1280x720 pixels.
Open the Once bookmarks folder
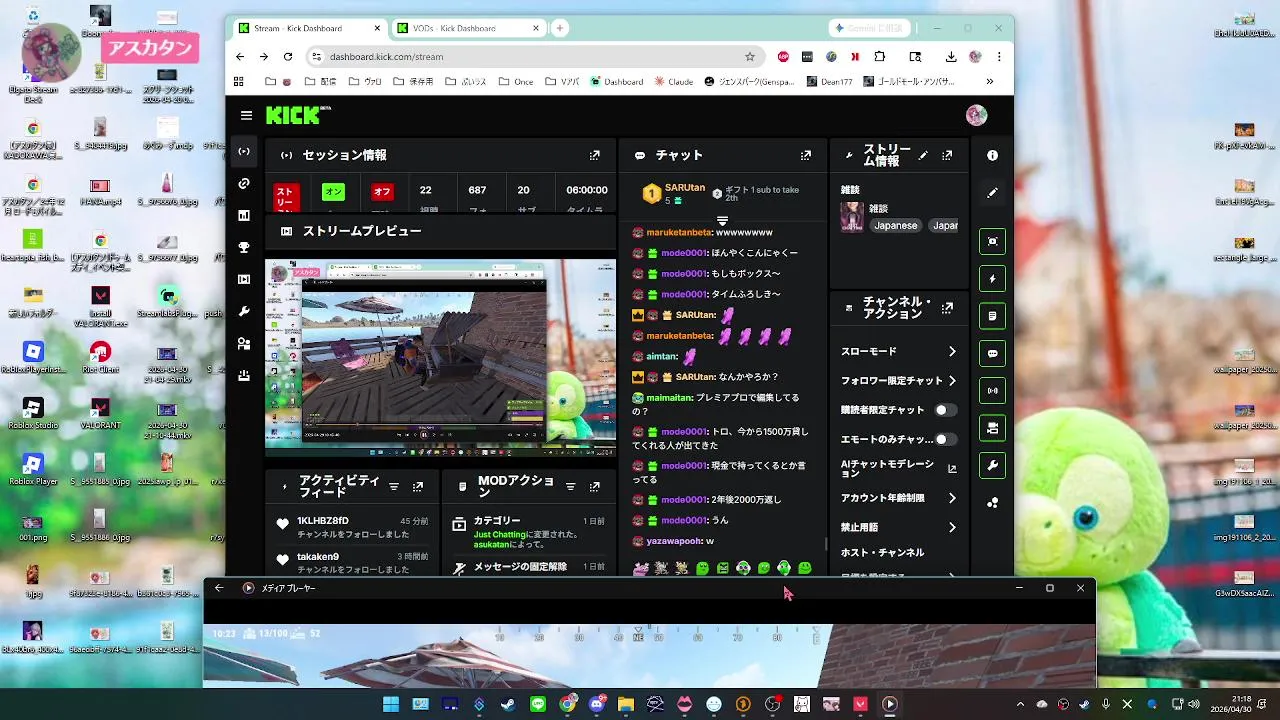pyautogui.click(x=516, y=82)
